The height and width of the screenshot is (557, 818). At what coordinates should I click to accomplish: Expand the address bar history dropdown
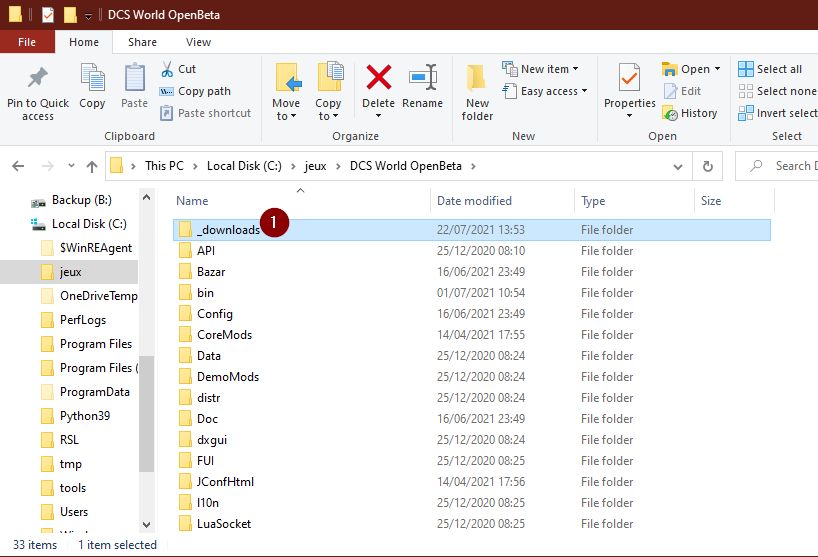pos(681,166)
